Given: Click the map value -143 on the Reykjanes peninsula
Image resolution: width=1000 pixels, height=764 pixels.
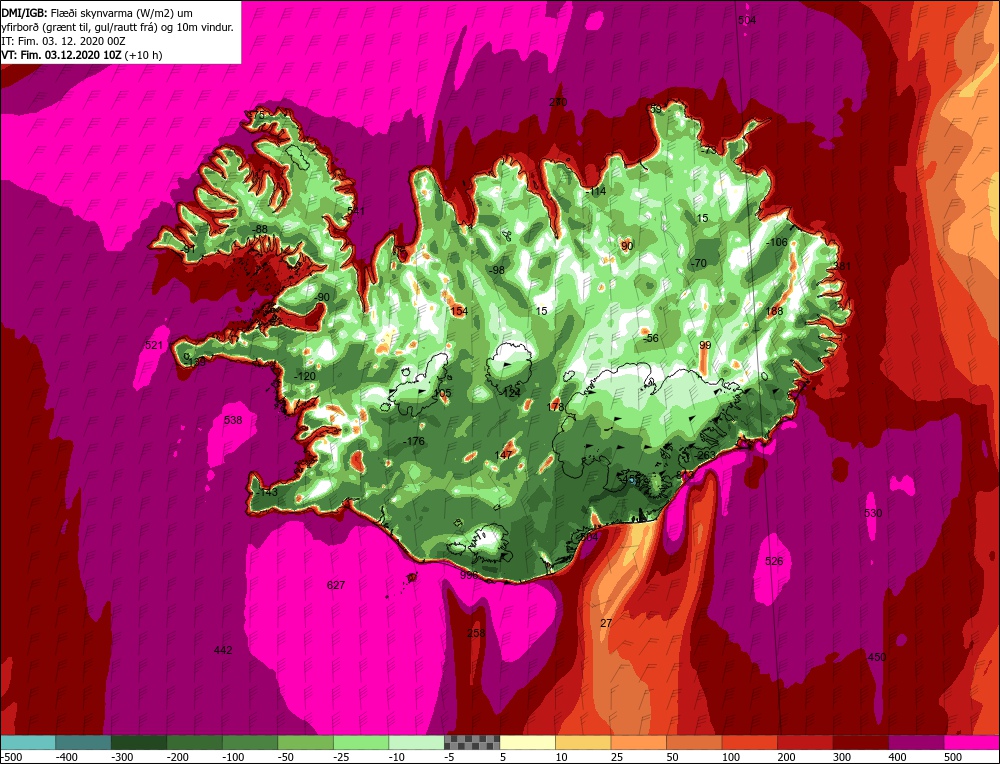Looking at the screenshot, I should [266, 492].
